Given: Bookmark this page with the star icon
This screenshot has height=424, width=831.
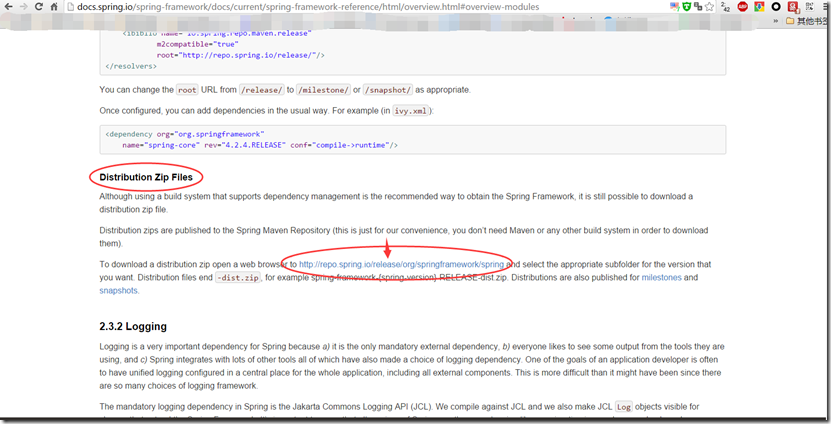Looking at the screenshot, I should click(710, 7).
